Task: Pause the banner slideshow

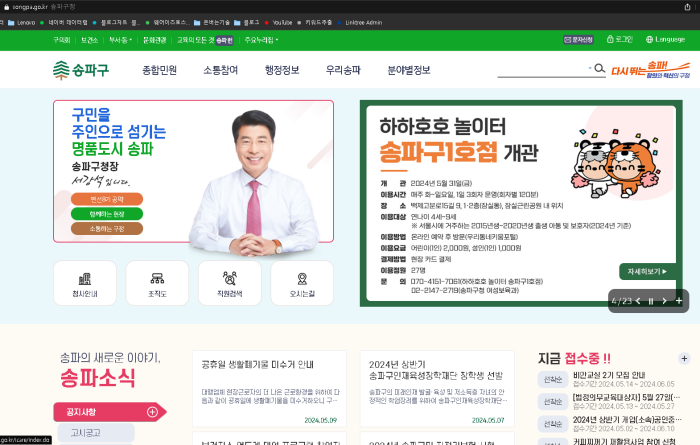Action: [651, 301]
